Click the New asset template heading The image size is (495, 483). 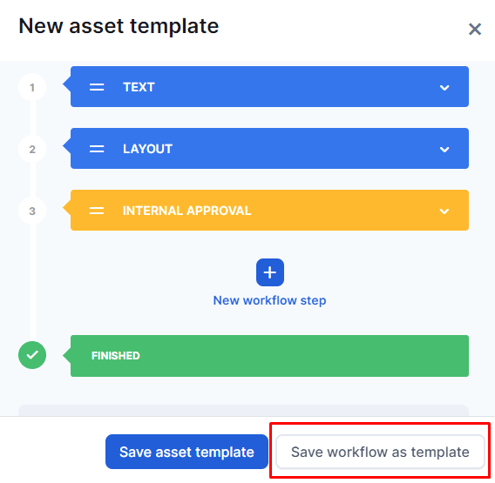(119, 26)
